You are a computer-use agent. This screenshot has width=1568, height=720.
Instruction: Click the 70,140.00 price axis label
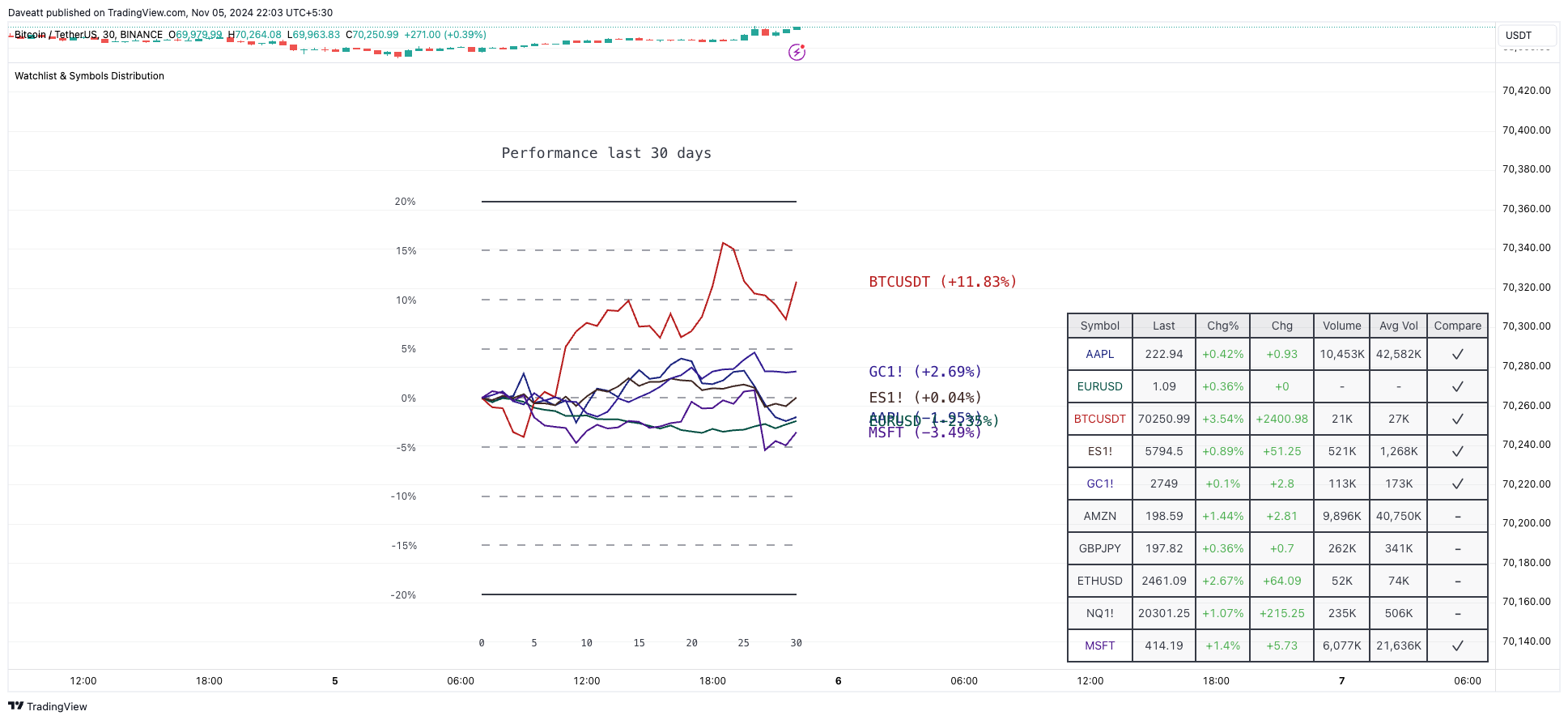click(x=1526, y=641)
